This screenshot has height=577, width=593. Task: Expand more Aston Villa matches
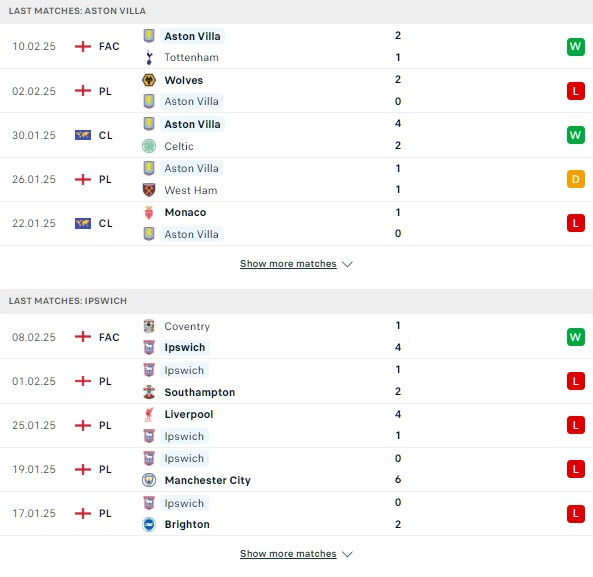point(288,264)
